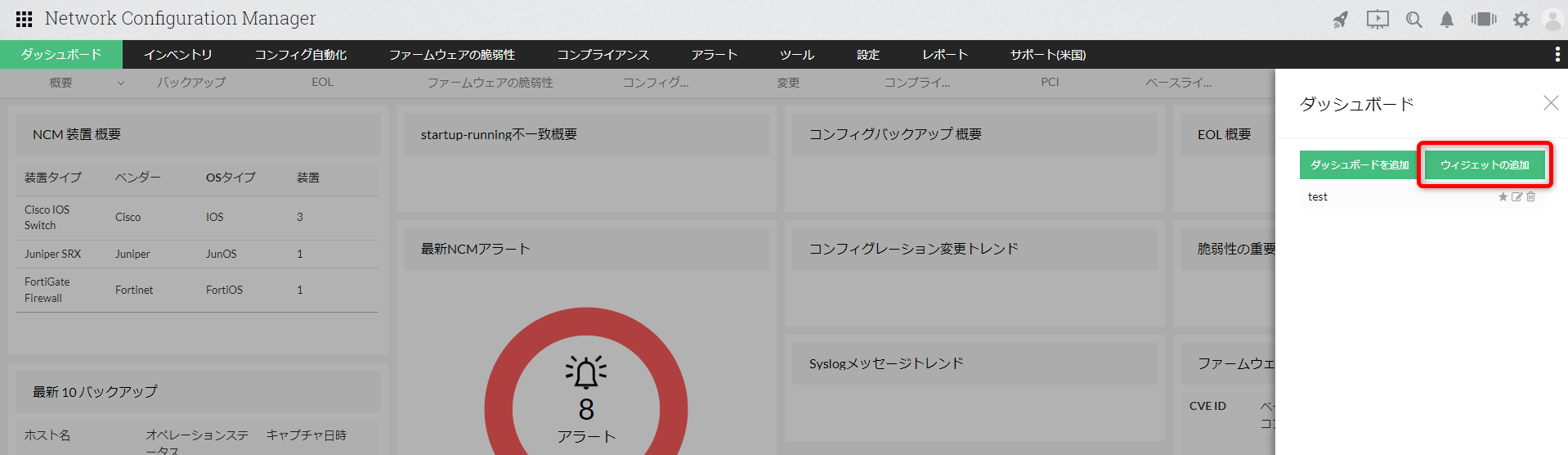This screenshot has height=455, width=1568.
Task: Click the Network Configuration Manager title
Action: 180,19
